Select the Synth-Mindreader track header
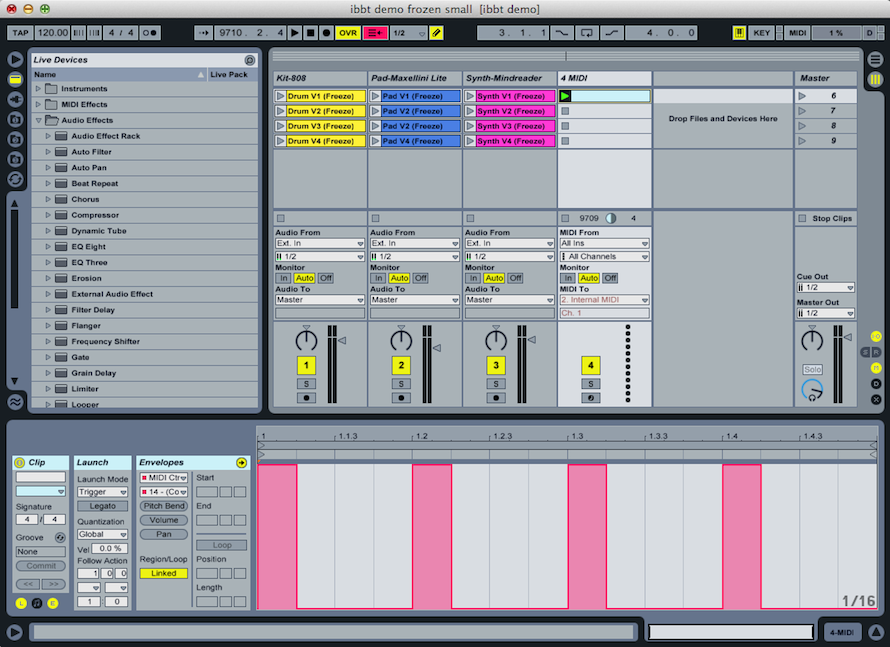890x647 pixels. [509, 78]
